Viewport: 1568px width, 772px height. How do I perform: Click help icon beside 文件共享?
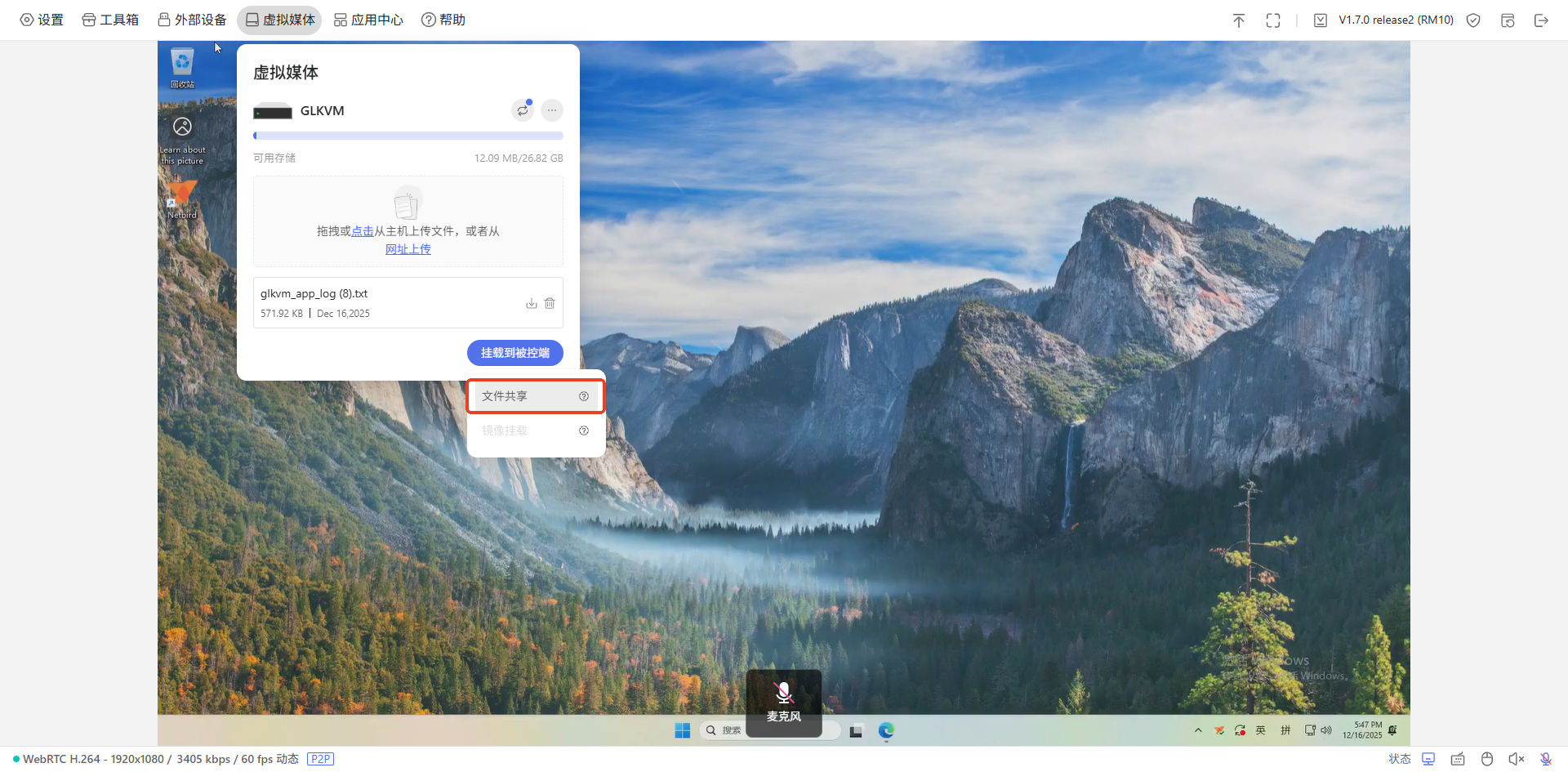(x=584, y=396)
